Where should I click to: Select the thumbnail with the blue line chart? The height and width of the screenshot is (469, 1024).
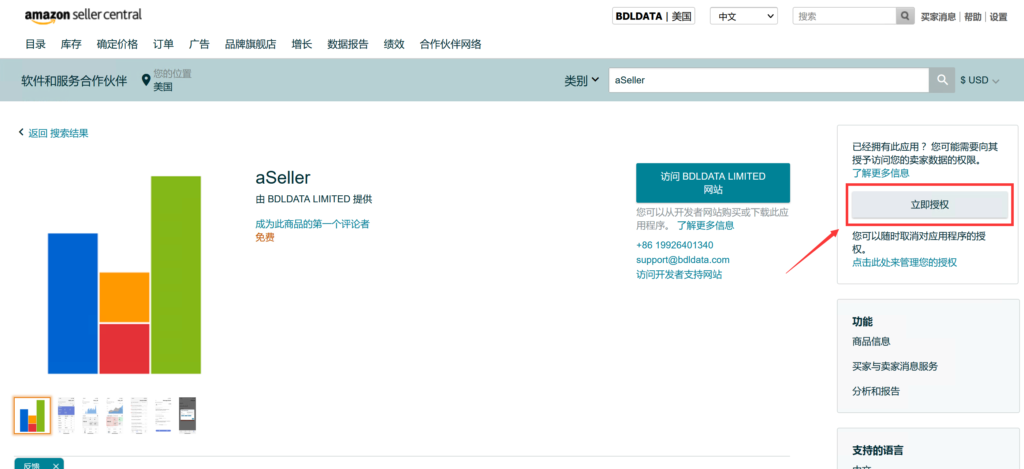click(x=90, y=415)
